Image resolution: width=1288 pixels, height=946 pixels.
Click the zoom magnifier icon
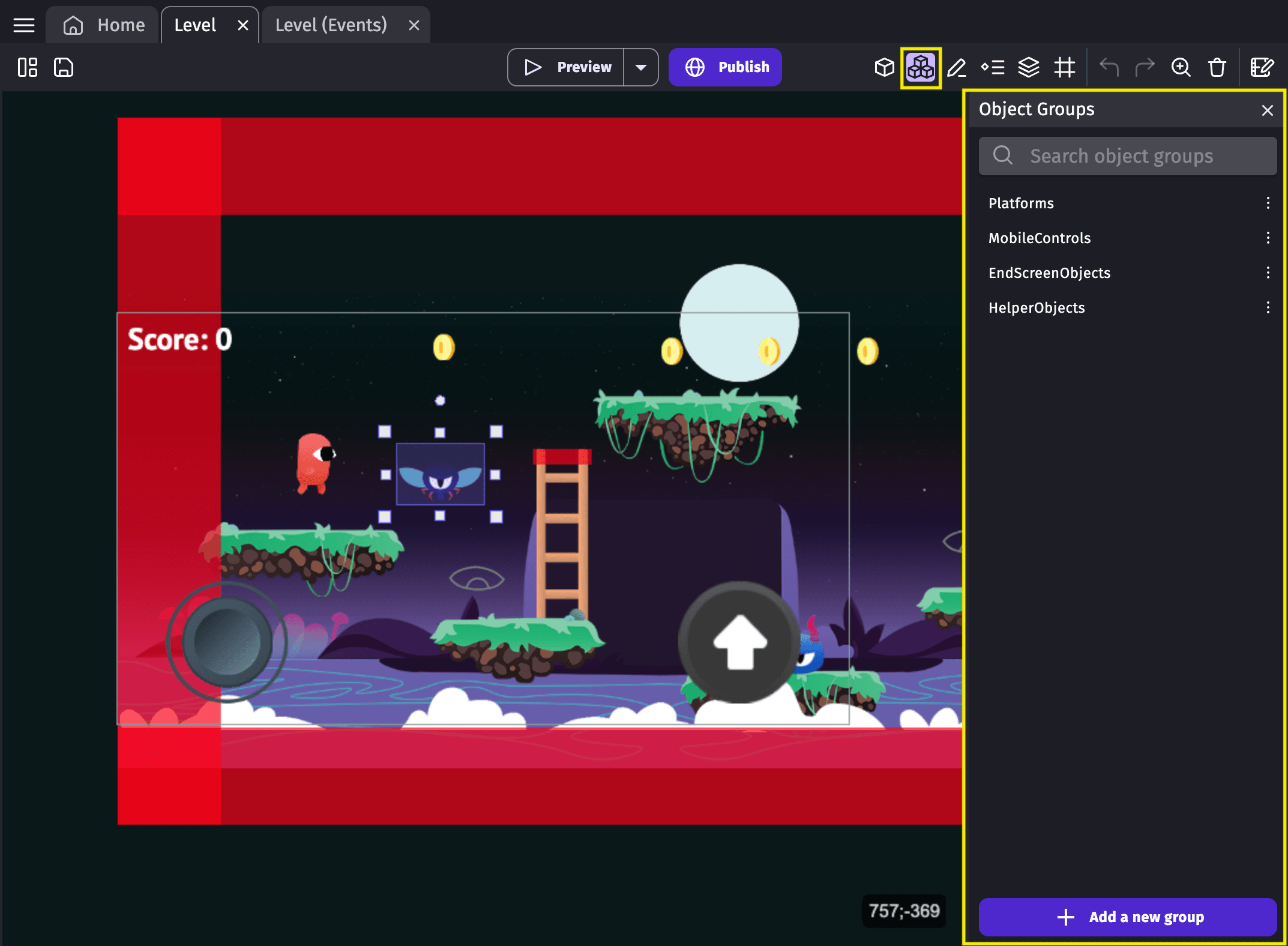pos(1181,67)
